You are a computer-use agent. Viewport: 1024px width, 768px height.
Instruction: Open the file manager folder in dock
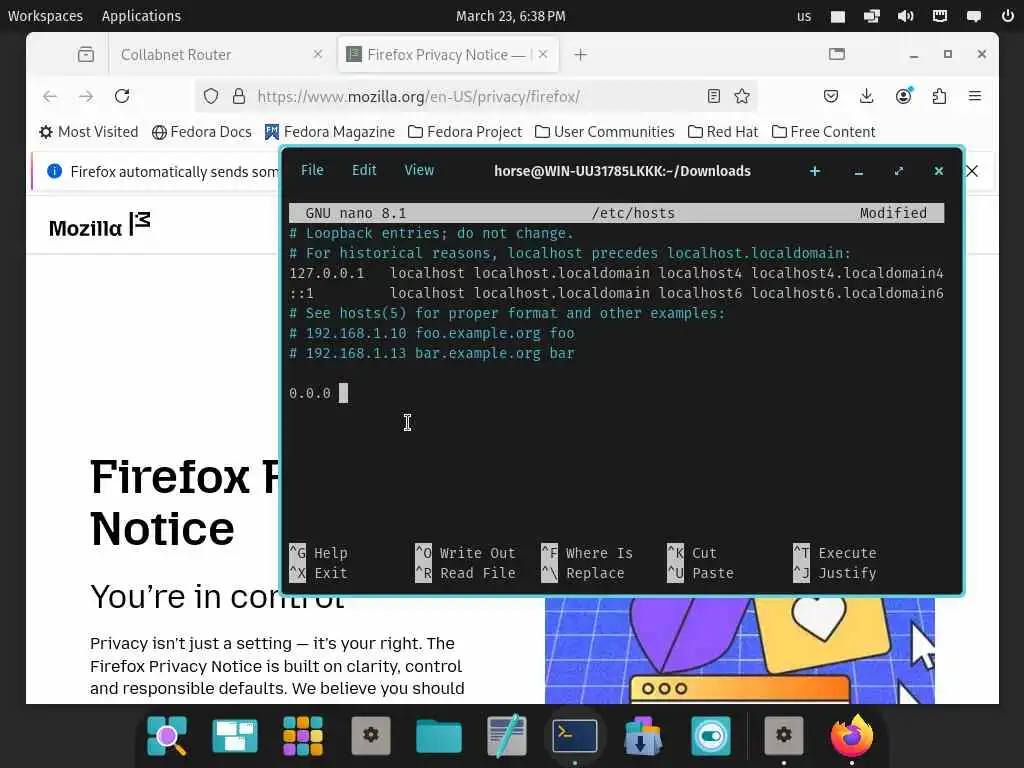pyautogui.click(x=439, y=737)
